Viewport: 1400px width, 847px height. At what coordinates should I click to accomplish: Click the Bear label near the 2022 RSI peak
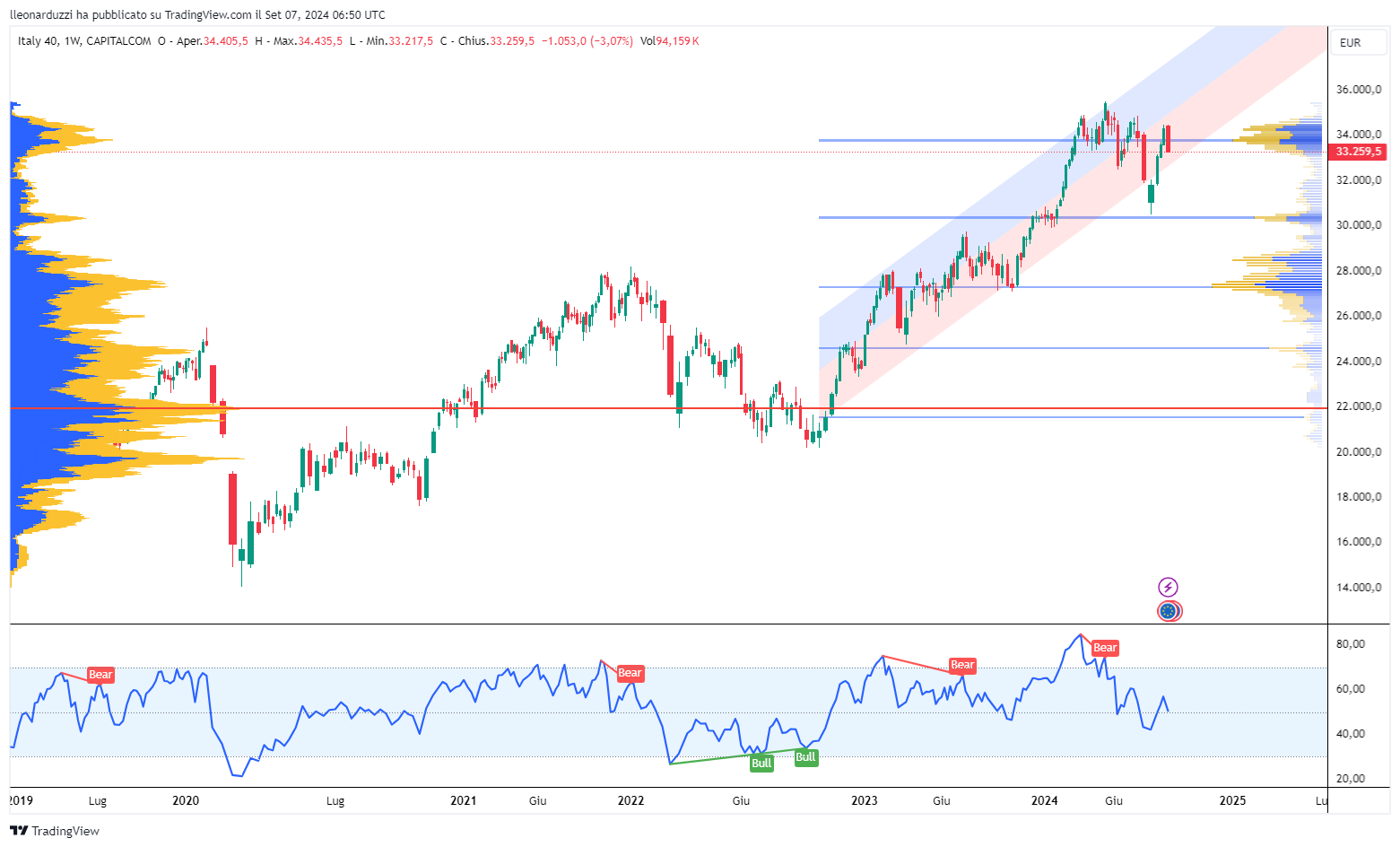coord(630,673)
